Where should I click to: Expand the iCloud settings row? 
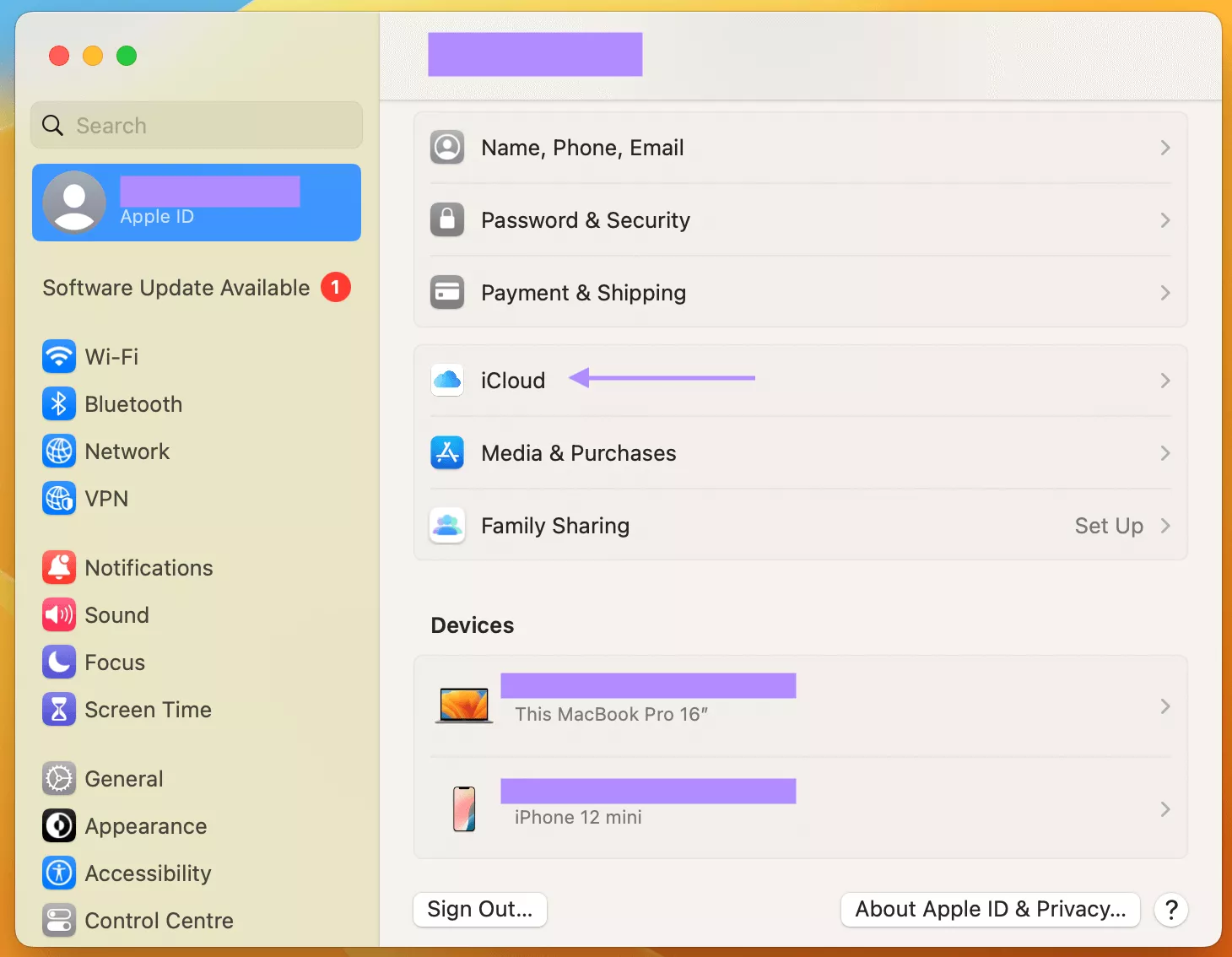point(1166,381)
